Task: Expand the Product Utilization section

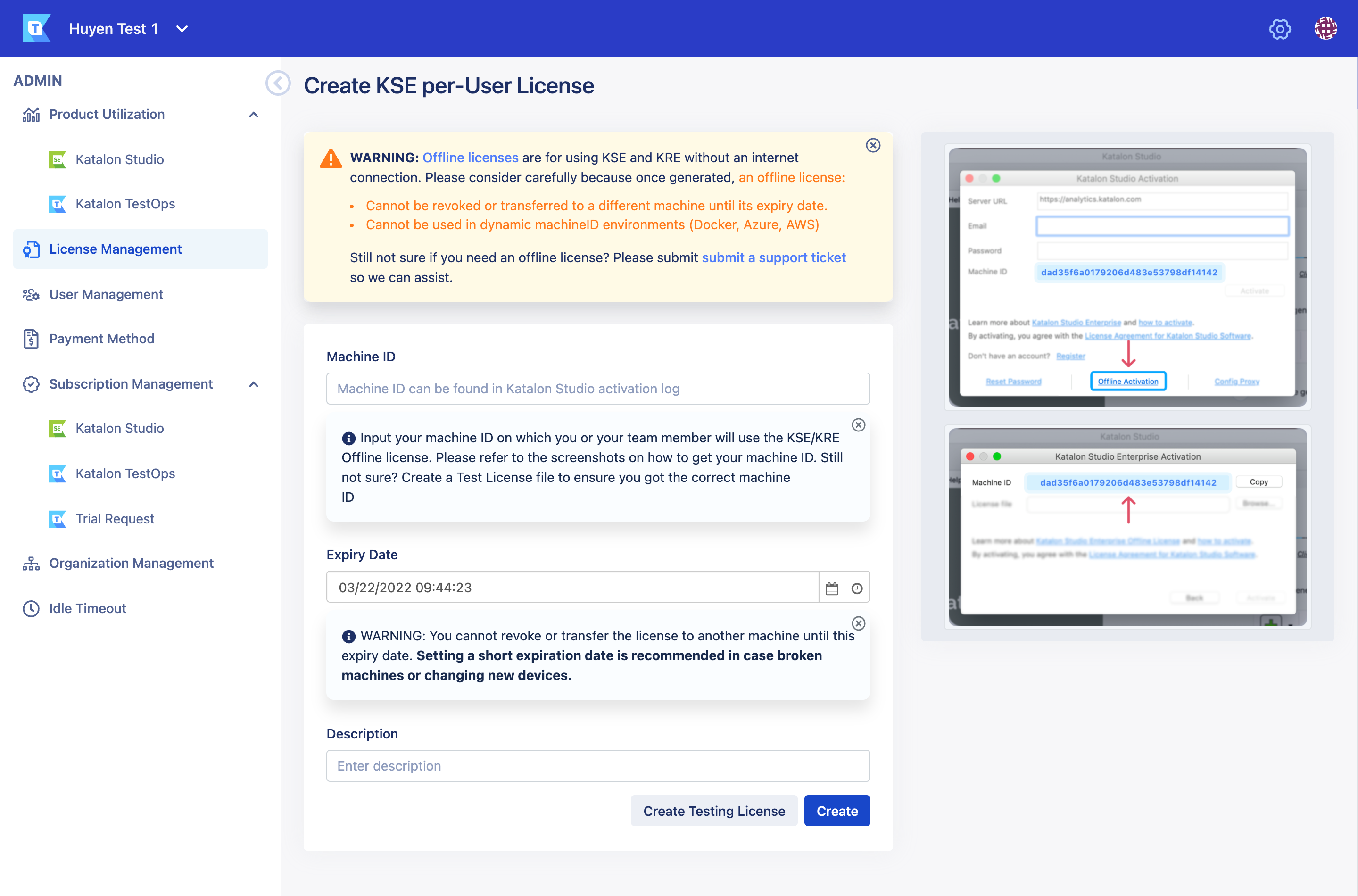Action: pos(253,114)
